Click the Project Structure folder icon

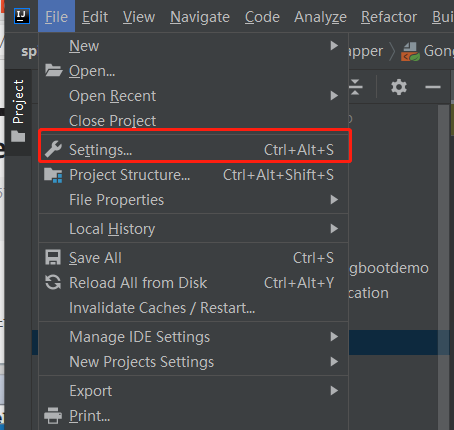(x=53, y=175)
